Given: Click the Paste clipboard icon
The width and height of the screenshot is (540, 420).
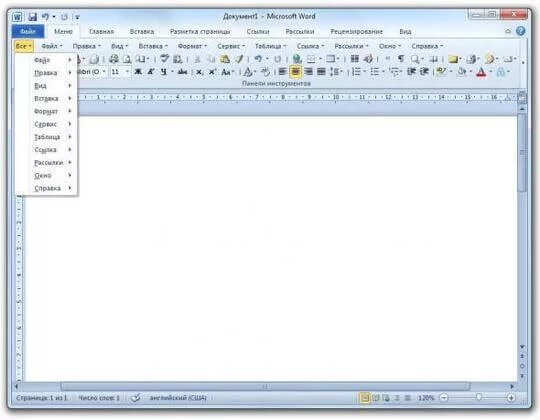Looking at the screenshot, I should tap(225, 59).
